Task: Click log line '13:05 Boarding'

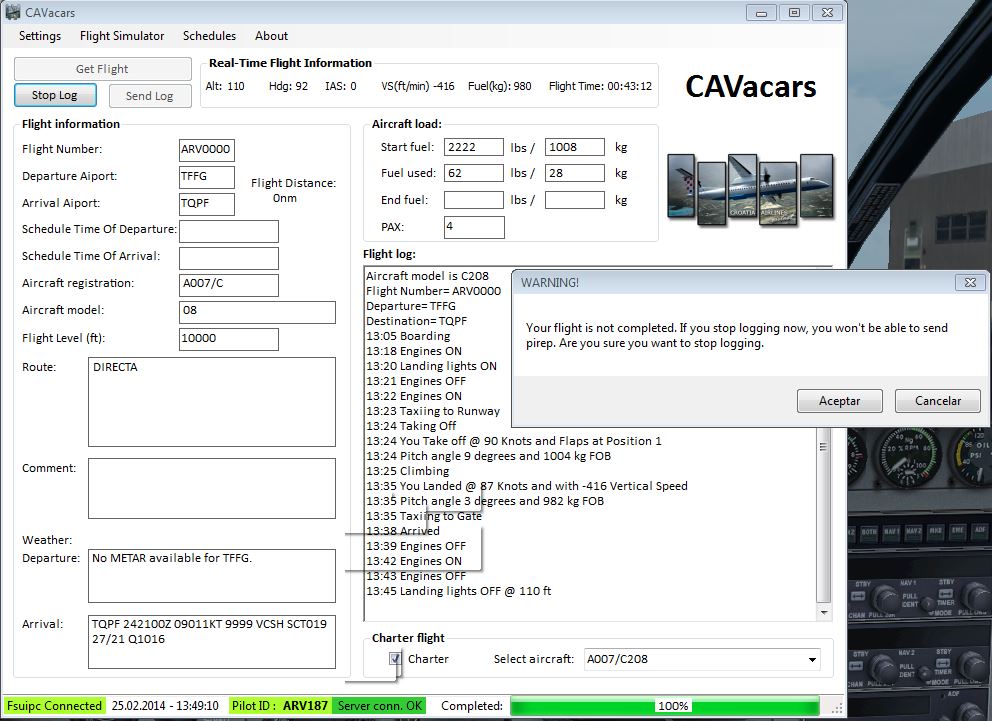Action: [x=408, y=336]
